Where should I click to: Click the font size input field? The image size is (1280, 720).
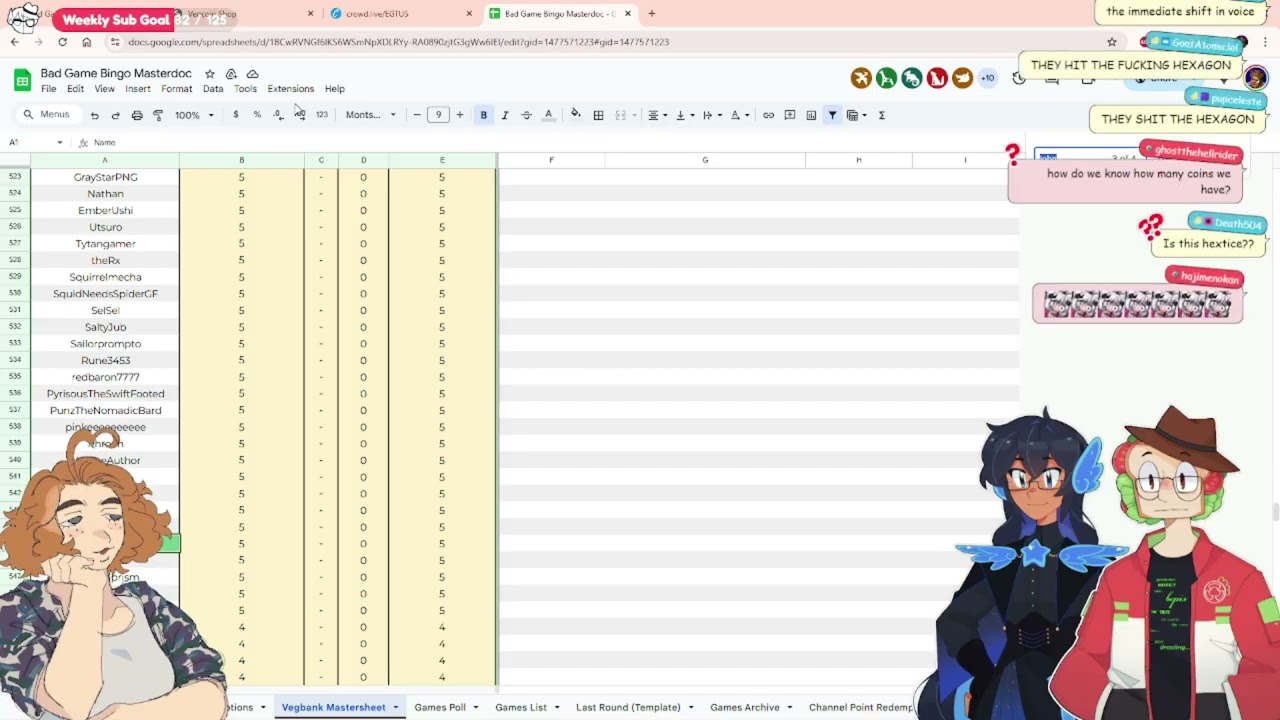pos(438,115)
